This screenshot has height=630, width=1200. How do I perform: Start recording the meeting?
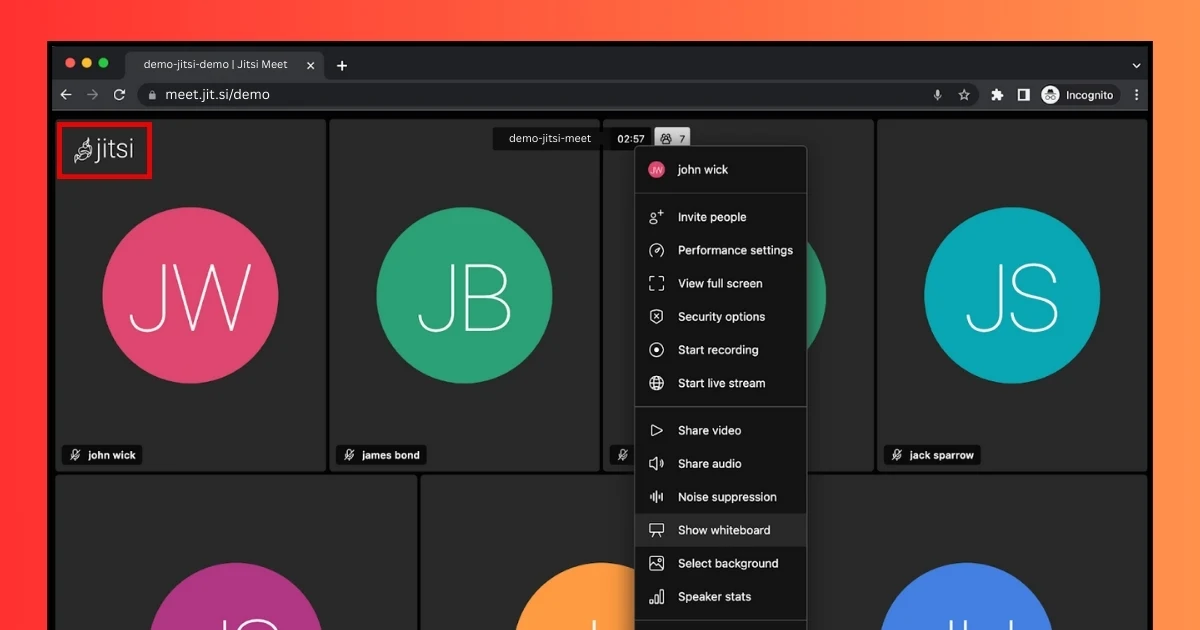(718, 350)
